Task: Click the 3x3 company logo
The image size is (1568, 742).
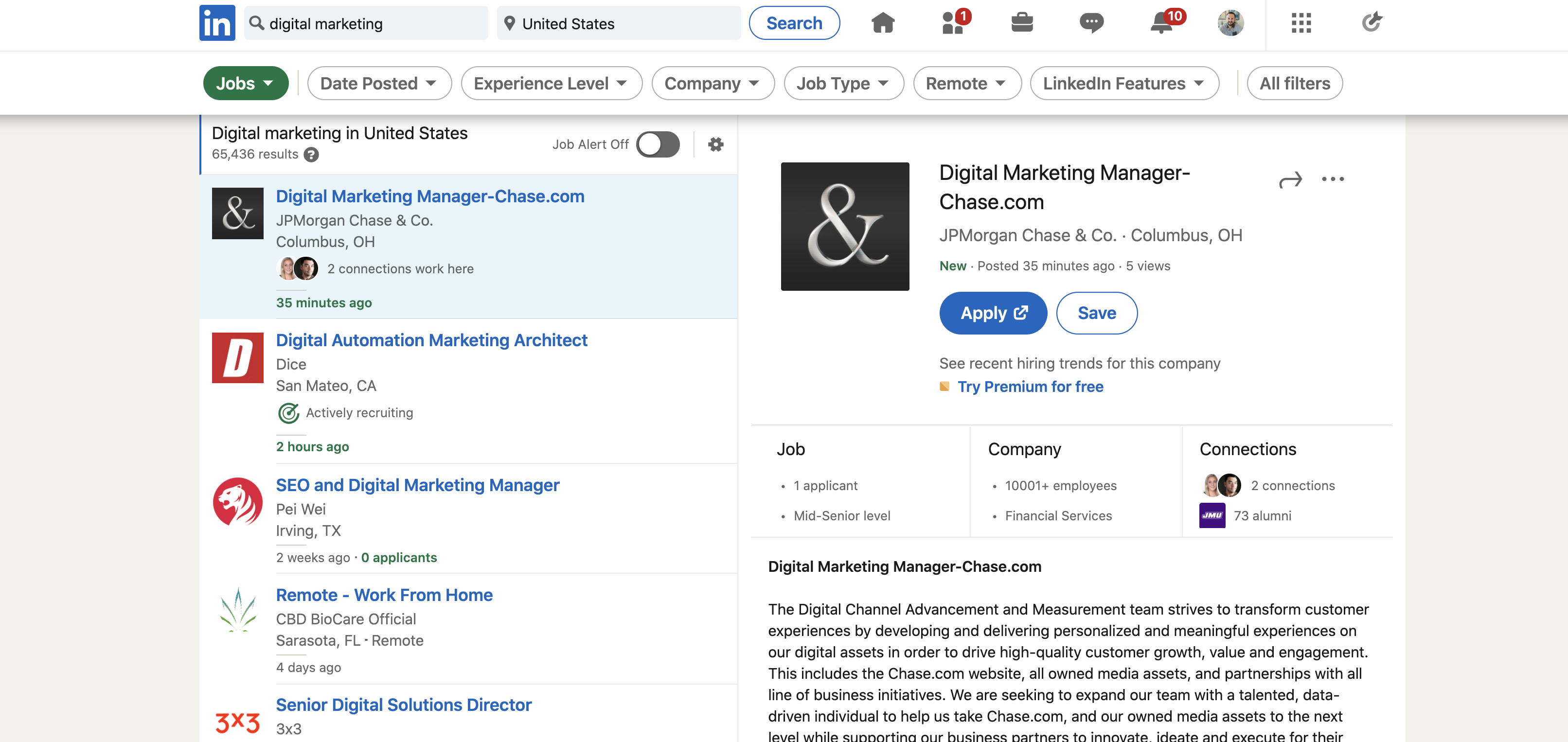Action: pyautogui.click(x=237, y=723)
